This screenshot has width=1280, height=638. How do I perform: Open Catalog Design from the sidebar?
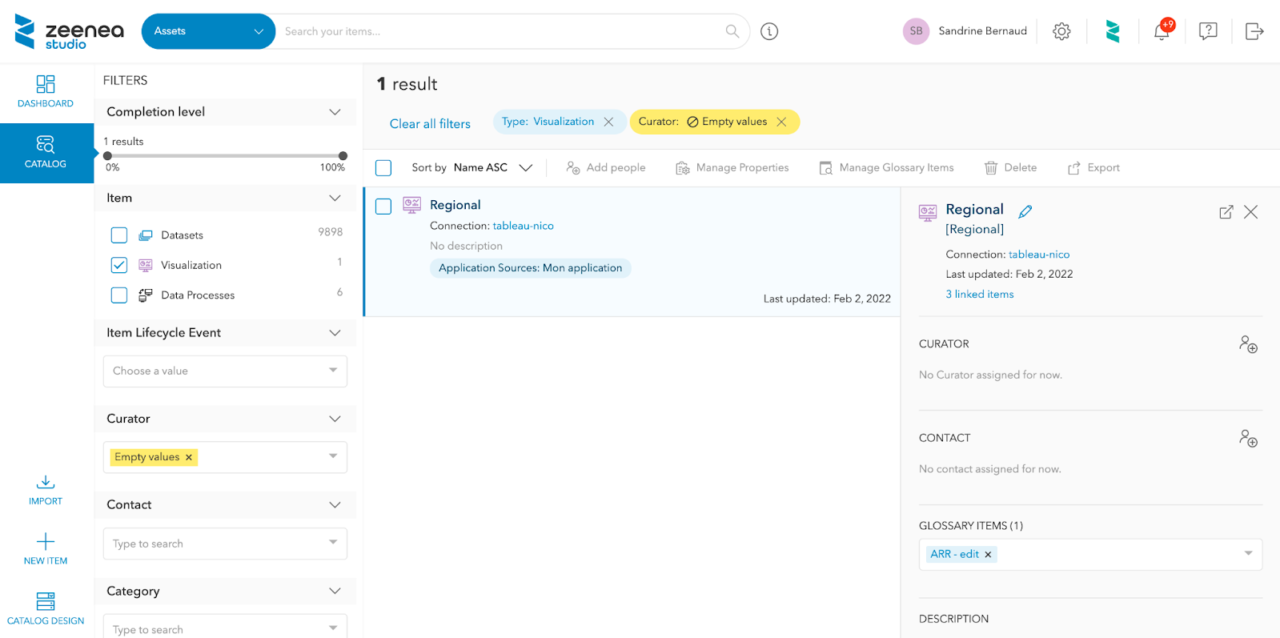(45, 607)
